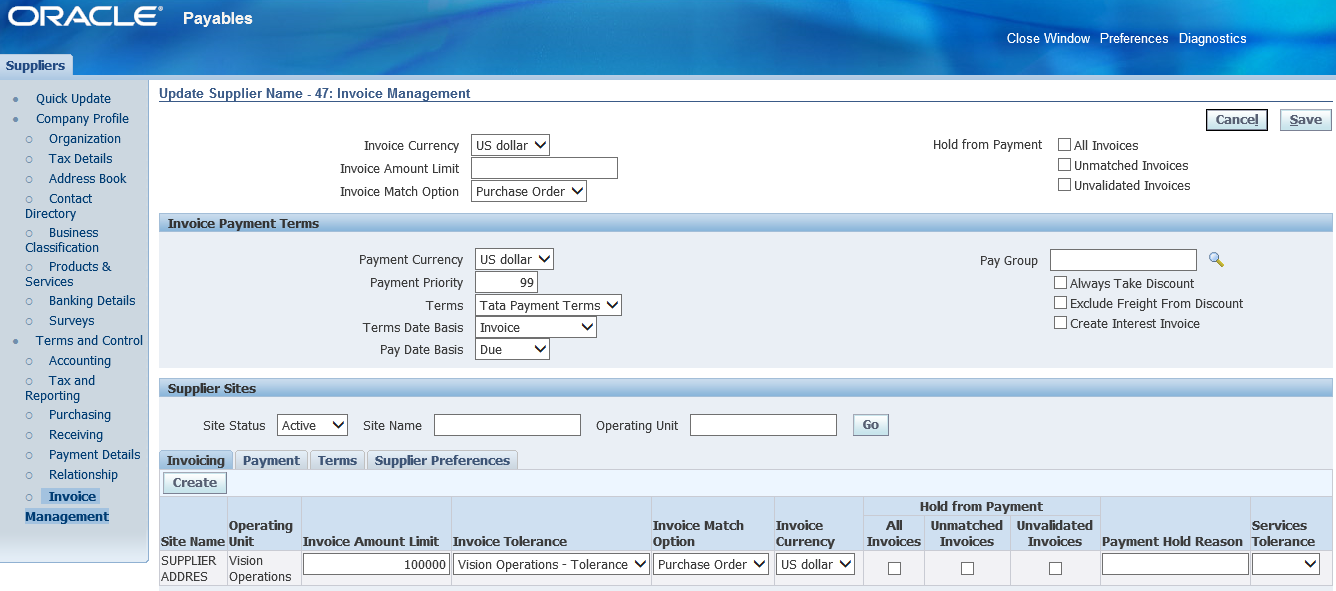Check the All Invoices hold checkbox
The width and height of the screenshot is (1336, 591).
(x=1065, y=145)
